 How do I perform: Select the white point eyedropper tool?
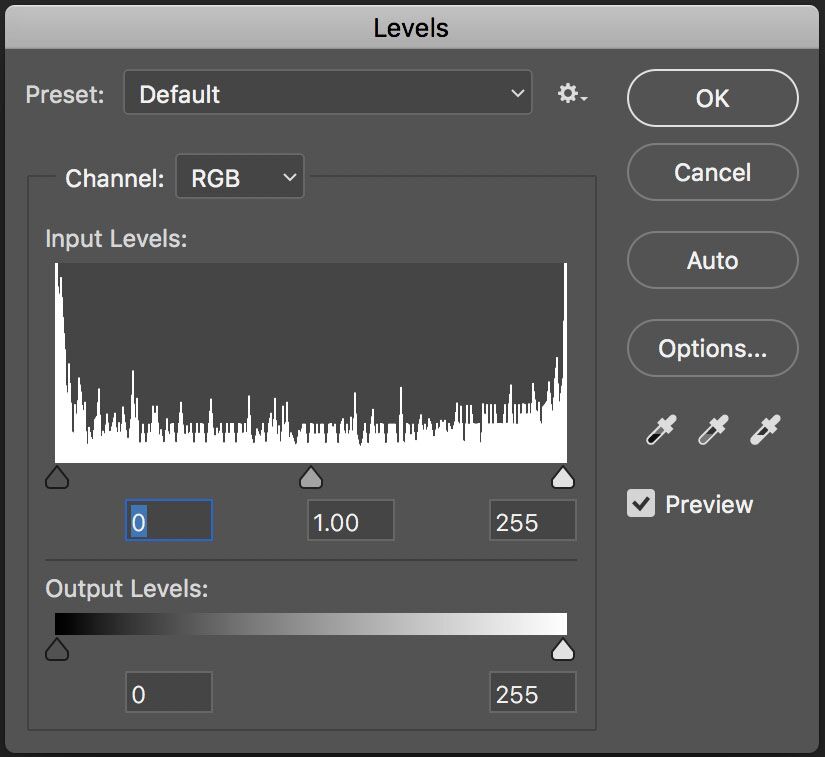tap(763, 428)
